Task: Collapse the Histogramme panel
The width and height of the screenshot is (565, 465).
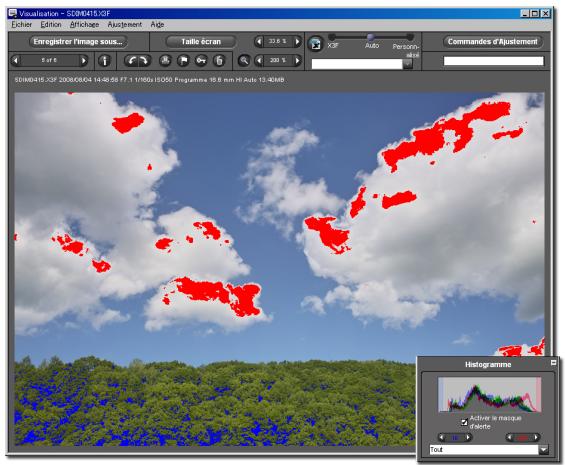Action: 553,363
